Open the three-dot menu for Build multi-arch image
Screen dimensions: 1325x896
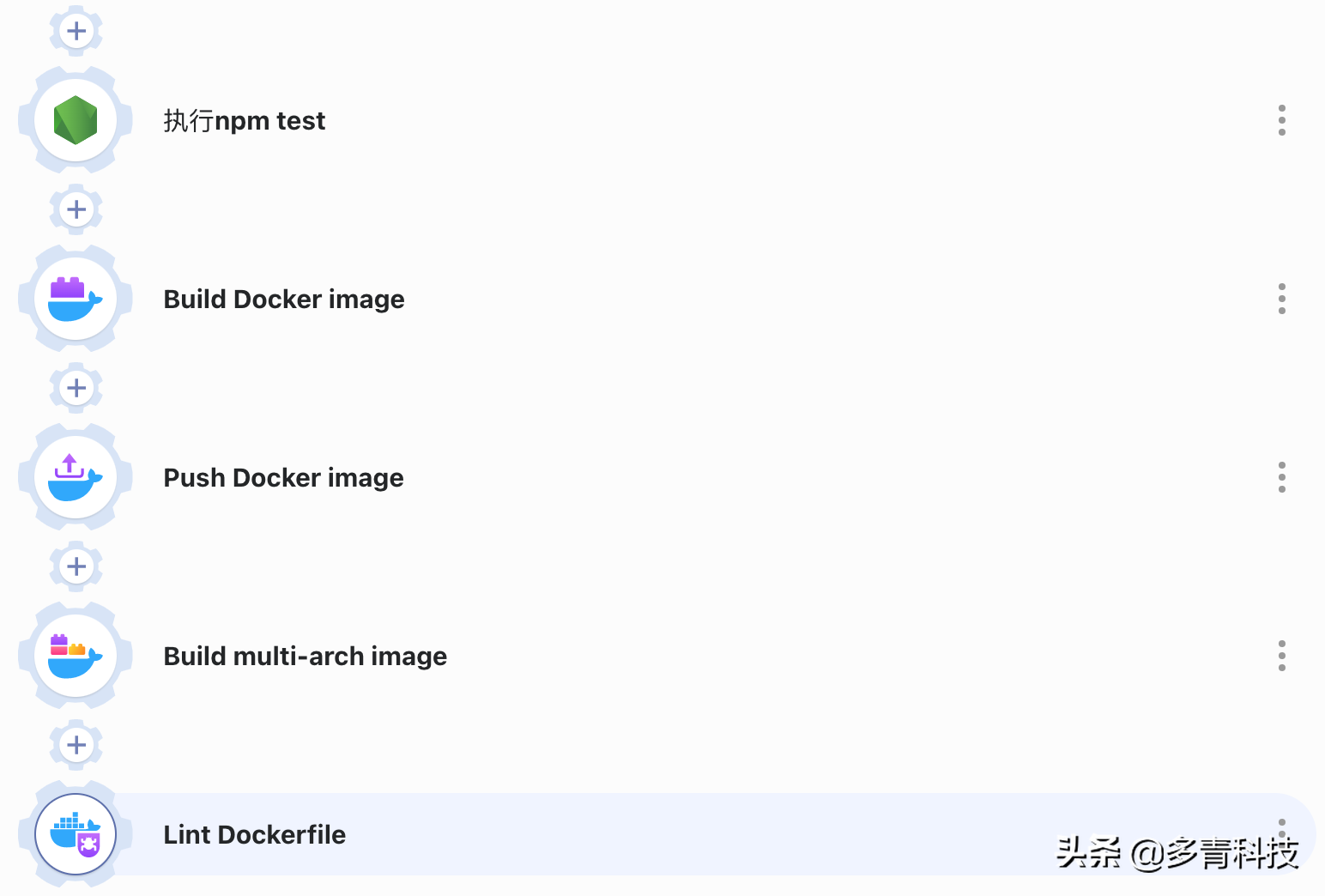point(1281,656)
